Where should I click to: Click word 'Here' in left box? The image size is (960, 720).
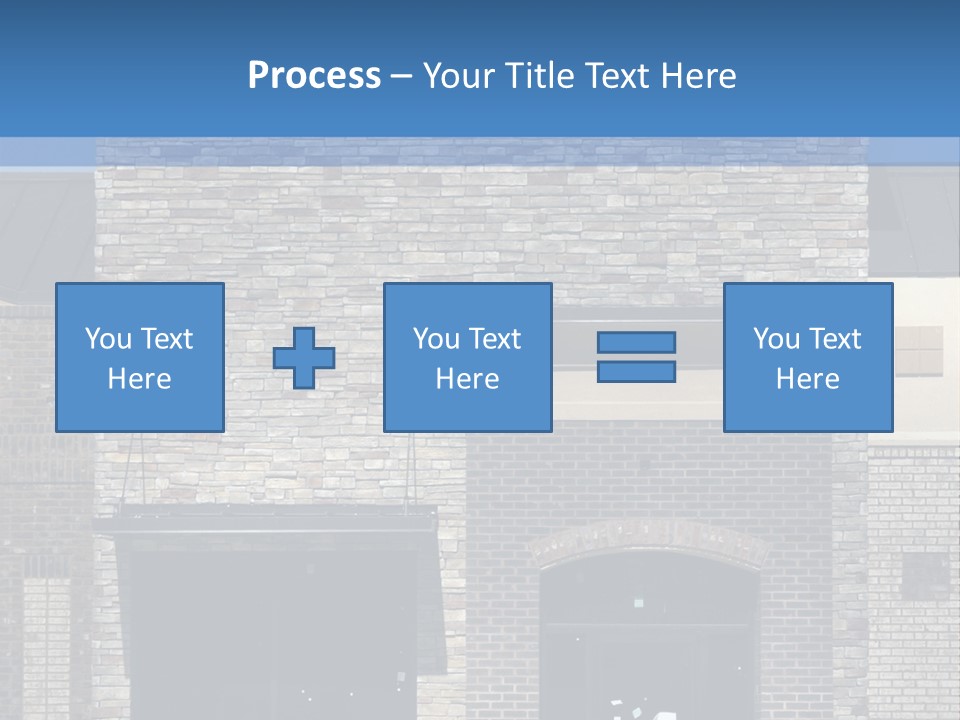[x=139, y=379]
